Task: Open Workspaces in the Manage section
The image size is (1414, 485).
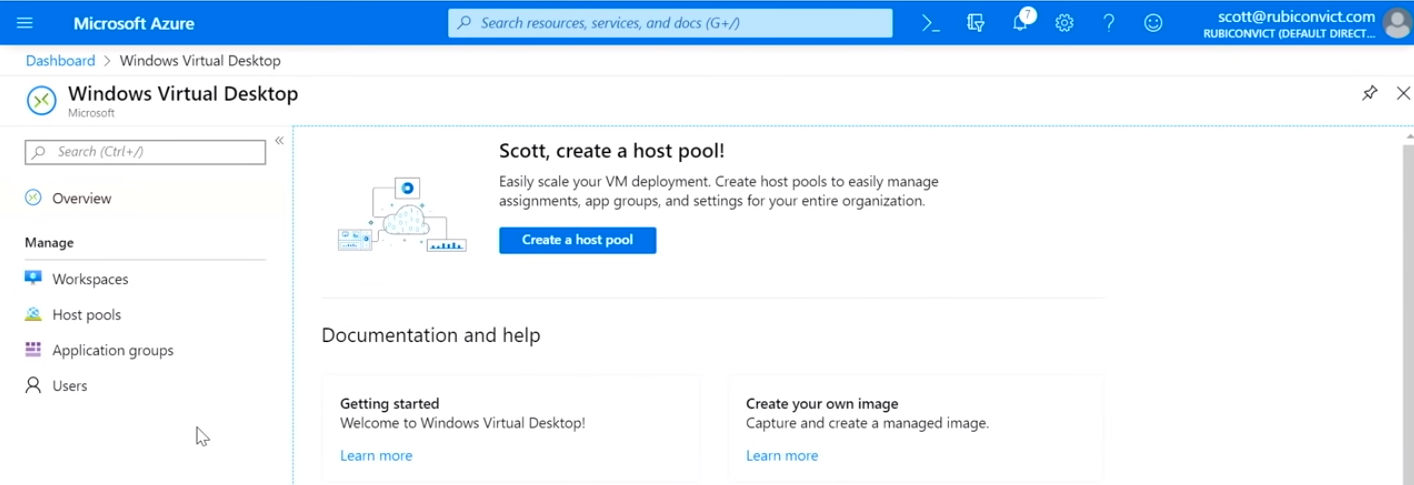Action: pos(90,279)
